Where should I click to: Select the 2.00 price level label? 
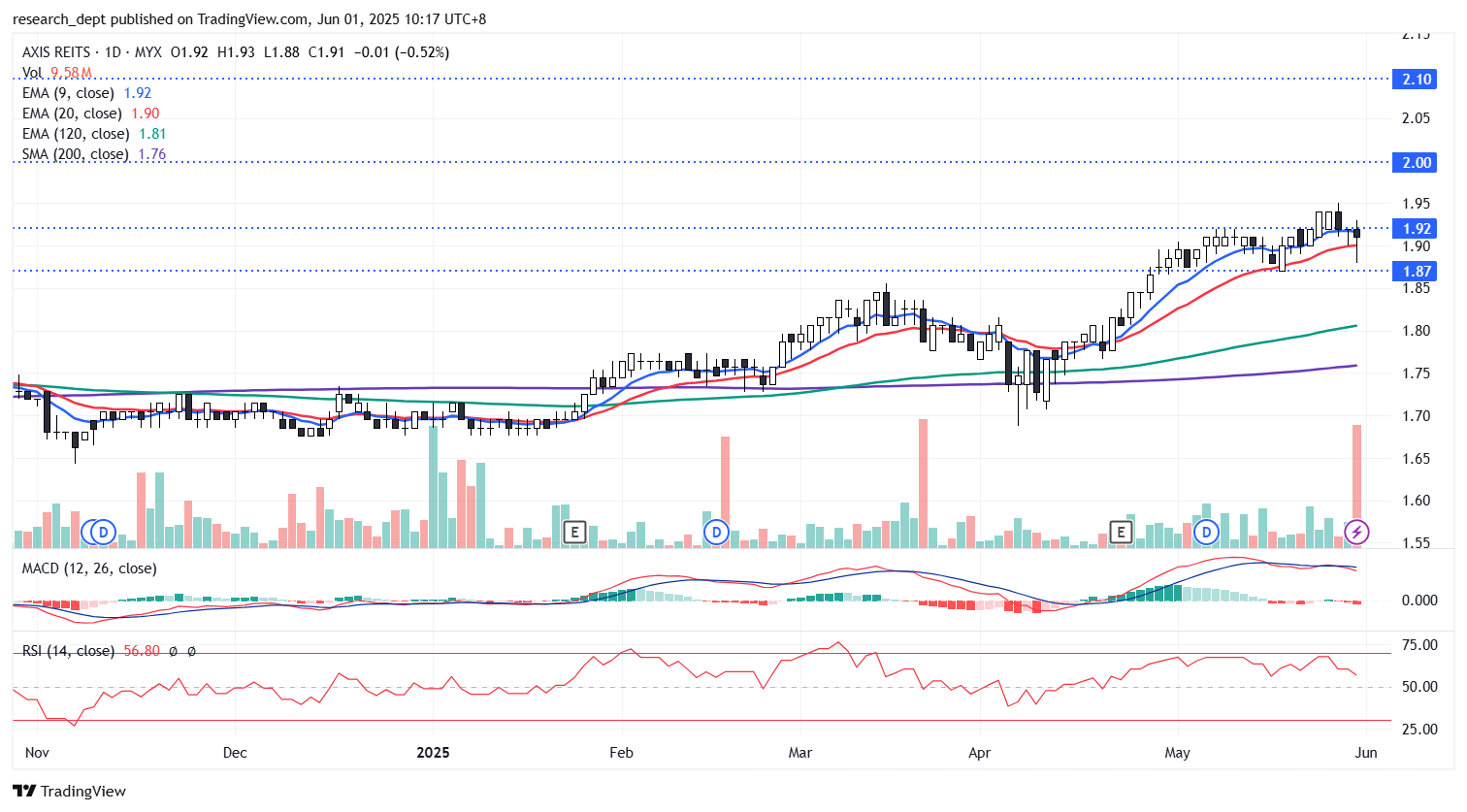(1417, 163)
